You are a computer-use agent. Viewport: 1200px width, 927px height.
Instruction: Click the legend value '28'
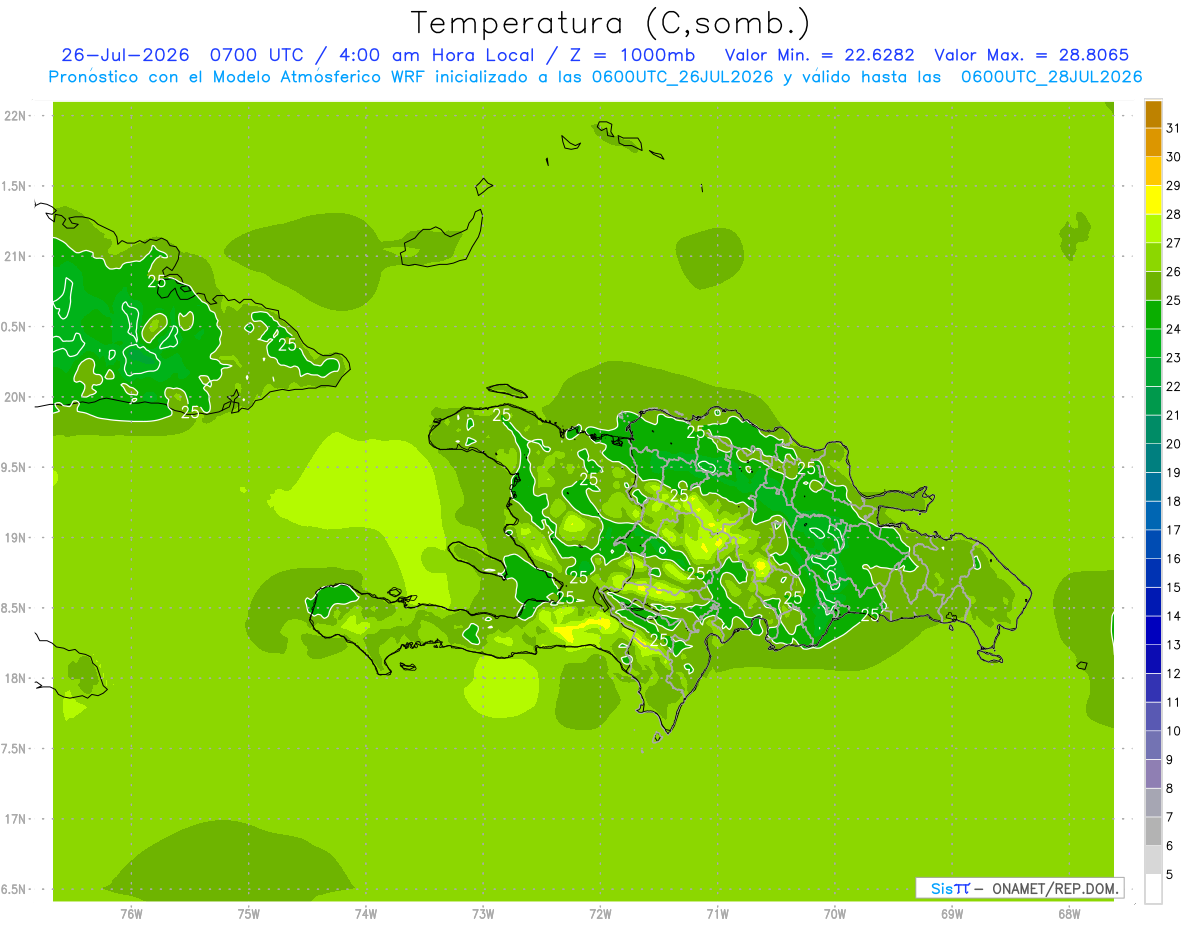coord(1173,214)
